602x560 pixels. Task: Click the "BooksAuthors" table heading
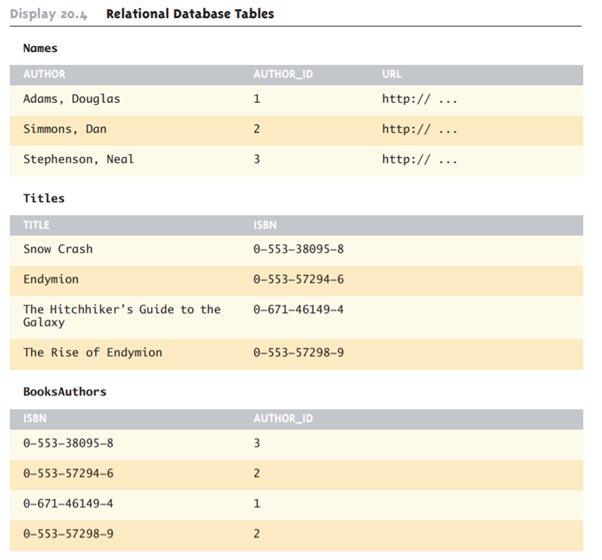point(64,392)
